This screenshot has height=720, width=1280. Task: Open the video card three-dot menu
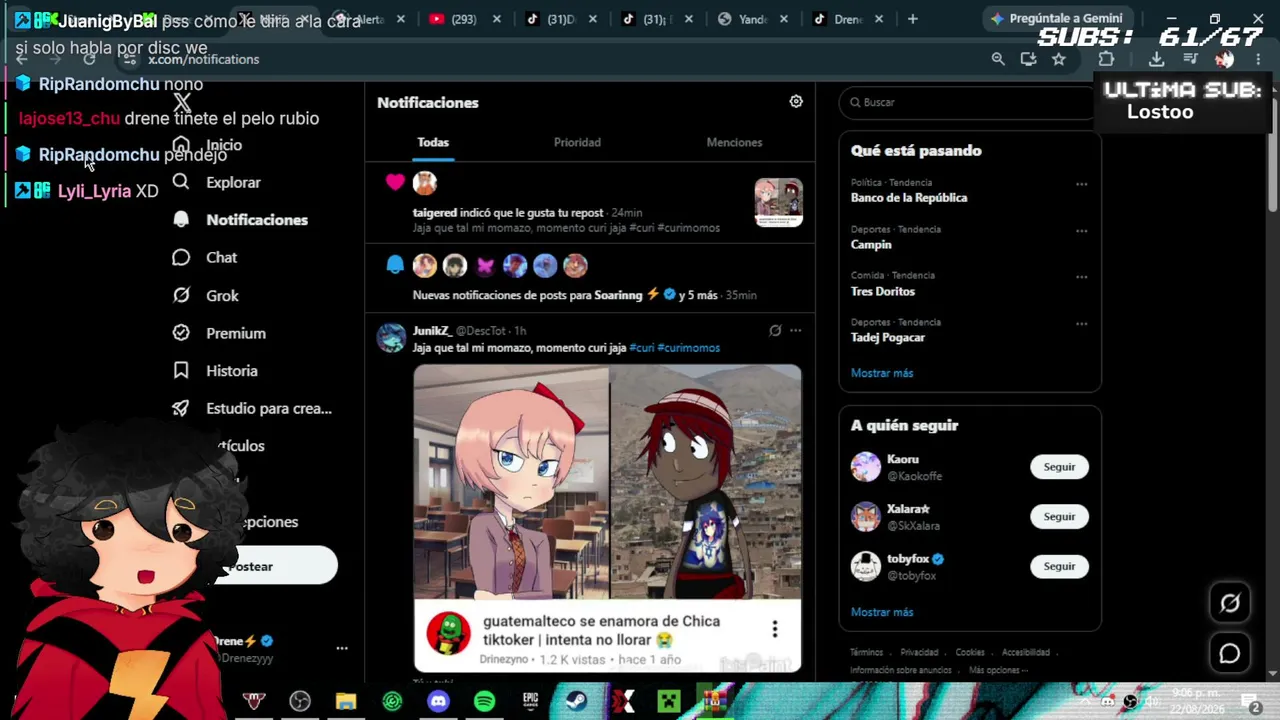(x=774, y=629)
